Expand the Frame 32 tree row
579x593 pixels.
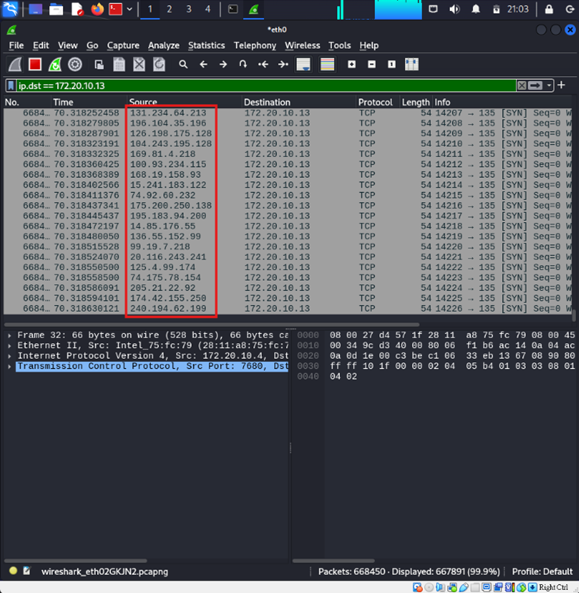coord(9,335)
